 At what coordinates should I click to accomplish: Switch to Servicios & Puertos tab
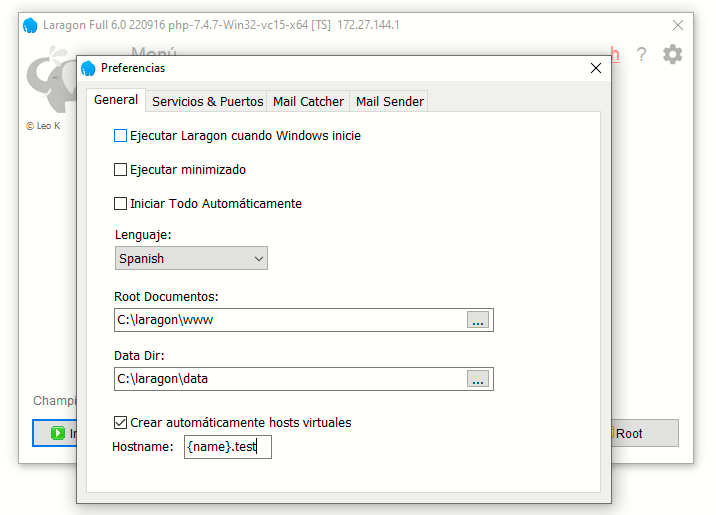click(x=207, y=101)
